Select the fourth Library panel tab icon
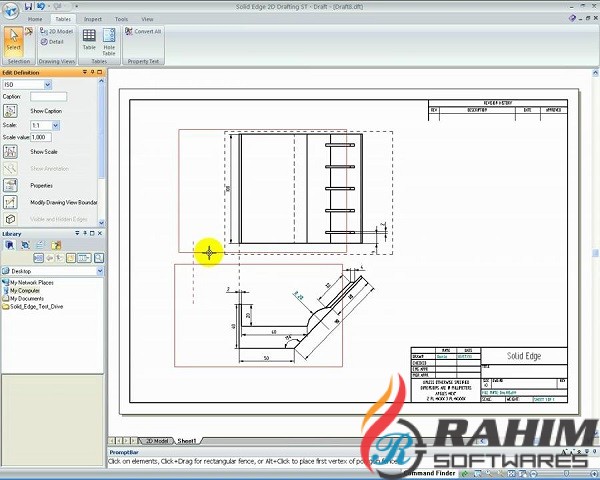 click(x=56, y=245)
